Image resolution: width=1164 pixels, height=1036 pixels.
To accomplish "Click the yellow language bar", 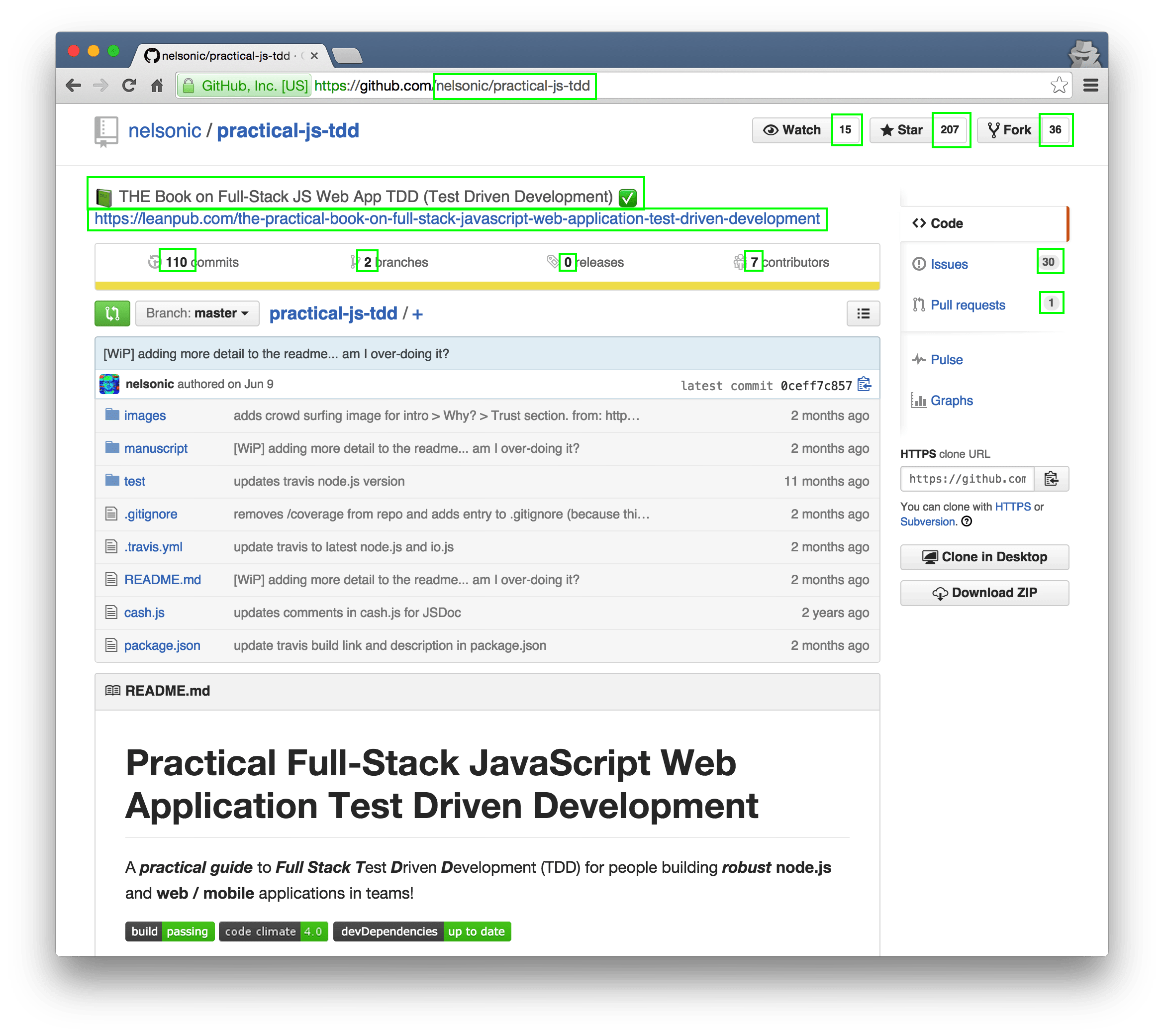I will click(x=487, y=286).
